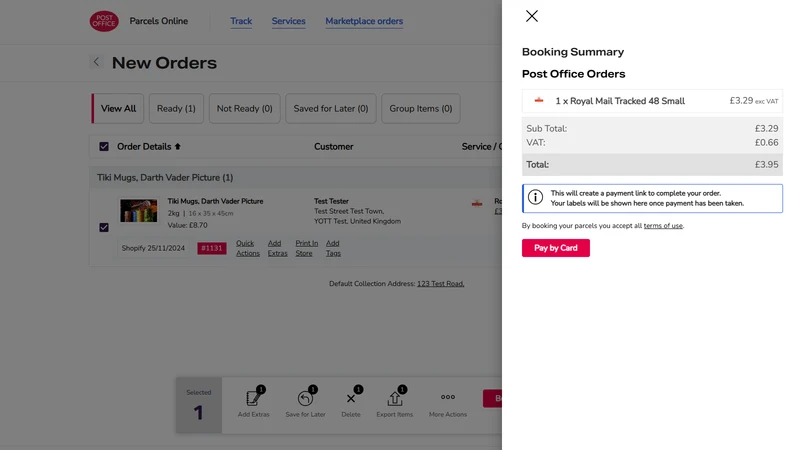Sort by the Order Details arrow icon
This screenshot has width=800, height=450.
tap(178, 146)
